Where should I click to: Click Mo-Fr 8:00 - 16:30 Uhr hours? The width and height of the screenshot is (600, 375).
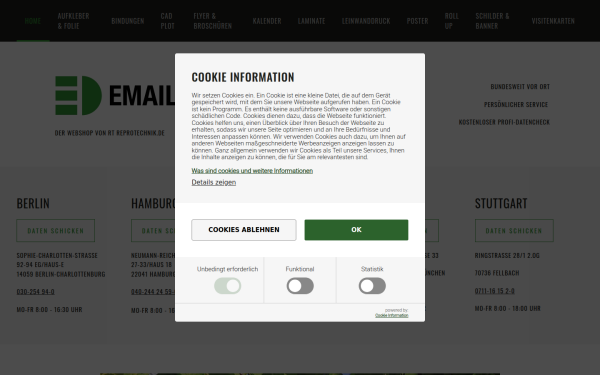pos(49,310)
